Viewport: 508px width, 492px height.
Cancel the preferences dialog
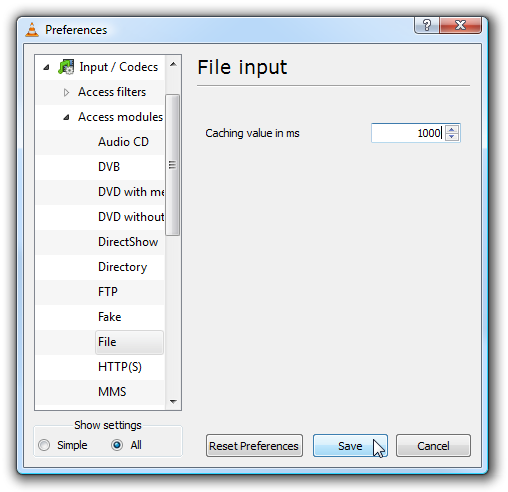(433, 446)
